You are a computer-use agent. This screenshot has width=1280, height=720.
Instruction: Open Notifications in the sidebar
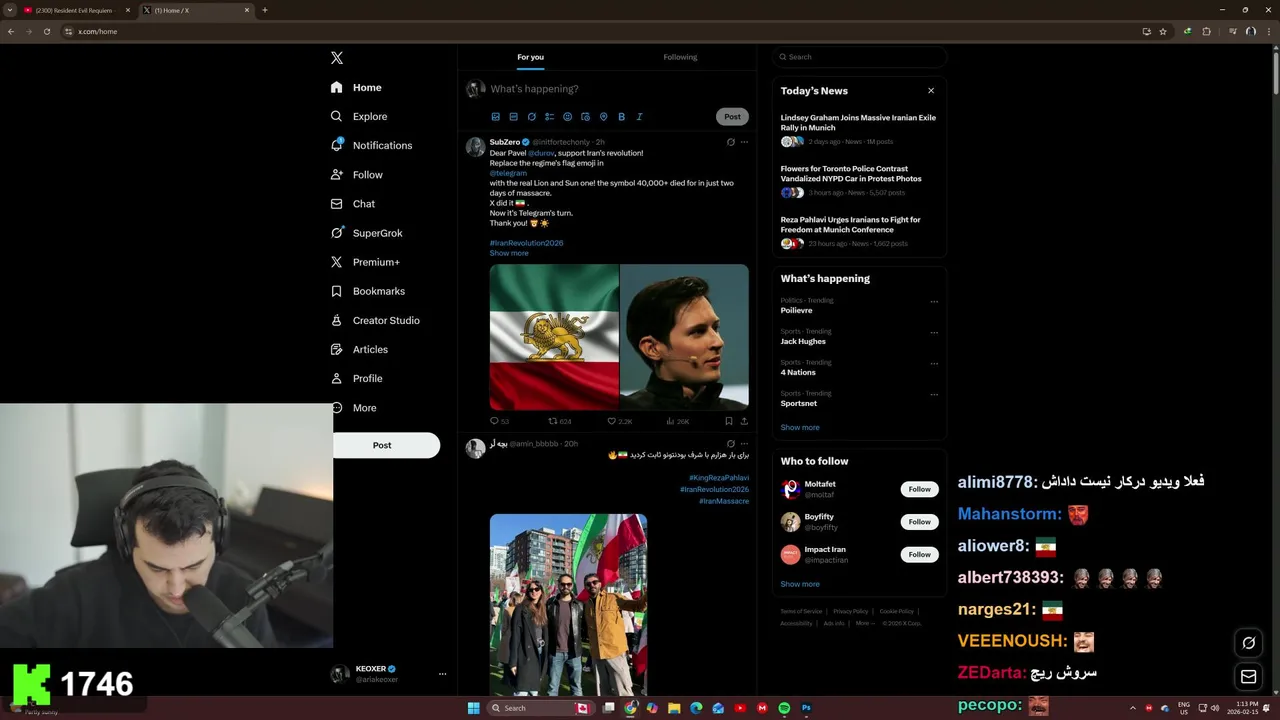pyautogui.click(x=371, y=146)
